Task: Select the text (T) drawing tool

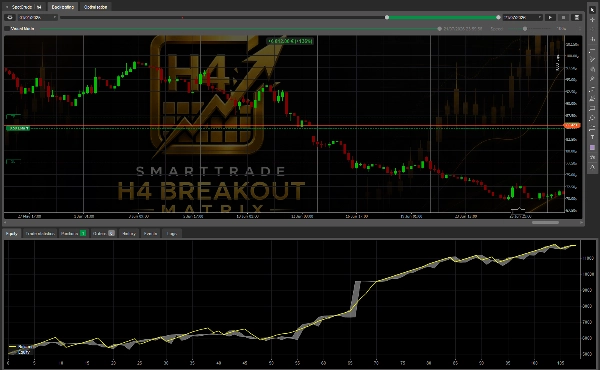Action: (x=592, y=137)
